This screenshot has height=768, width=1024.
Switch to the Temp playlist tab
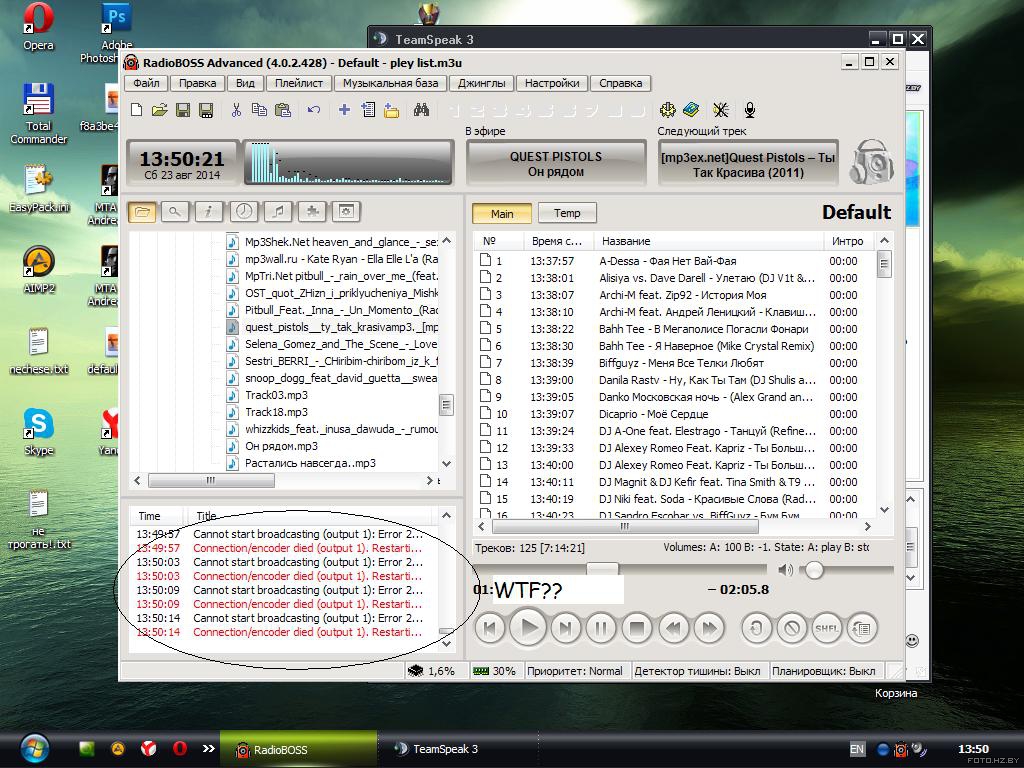[x=567, y=213]
